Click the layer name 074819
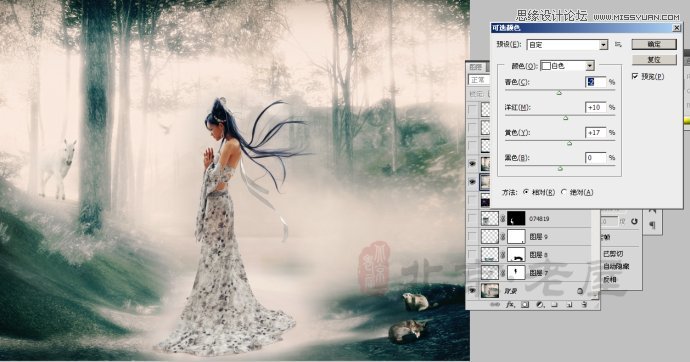The height and width of the screenshot is (362, 690). 539,219
